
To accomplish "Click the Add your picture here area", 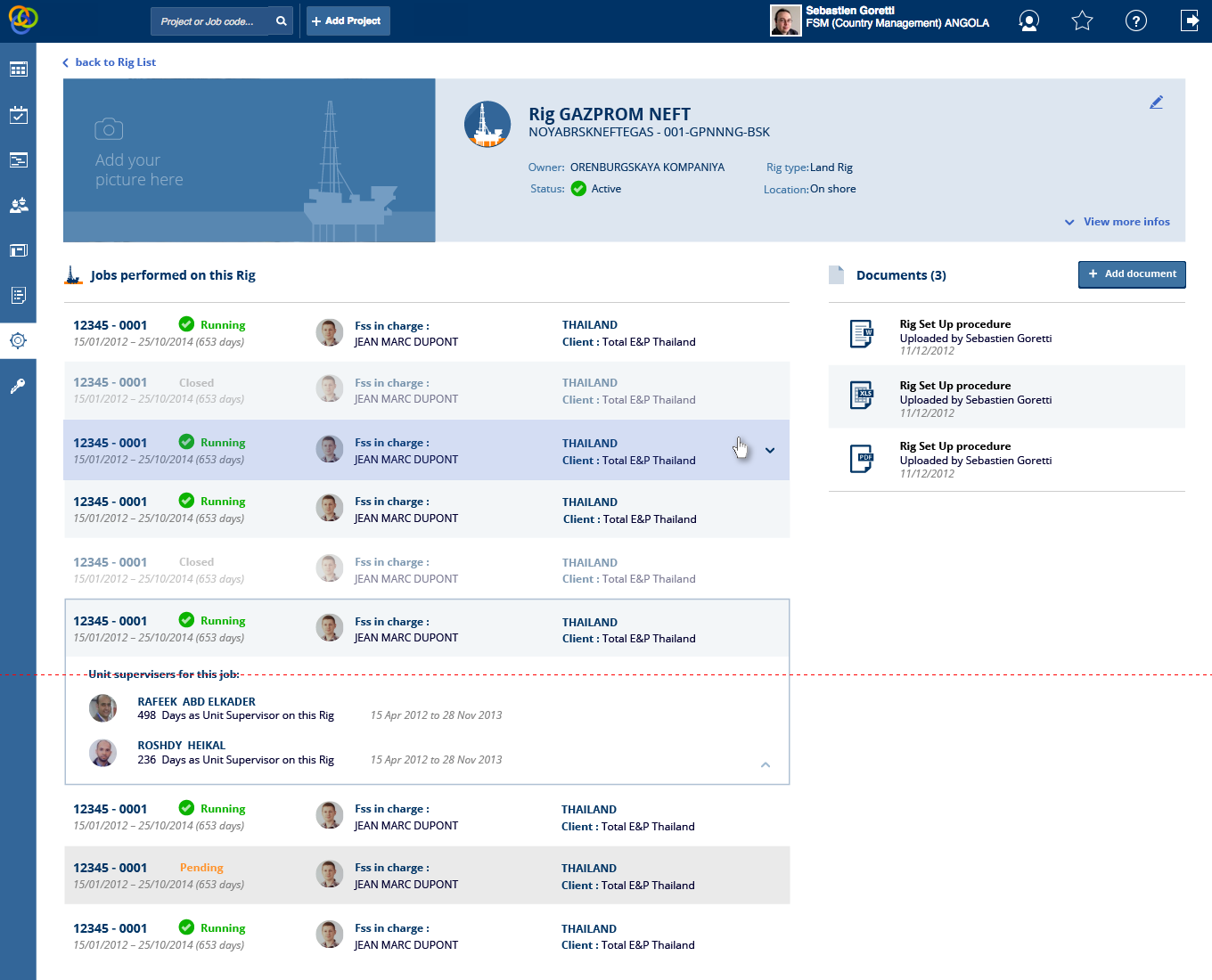I will click(x=250, y=160).
